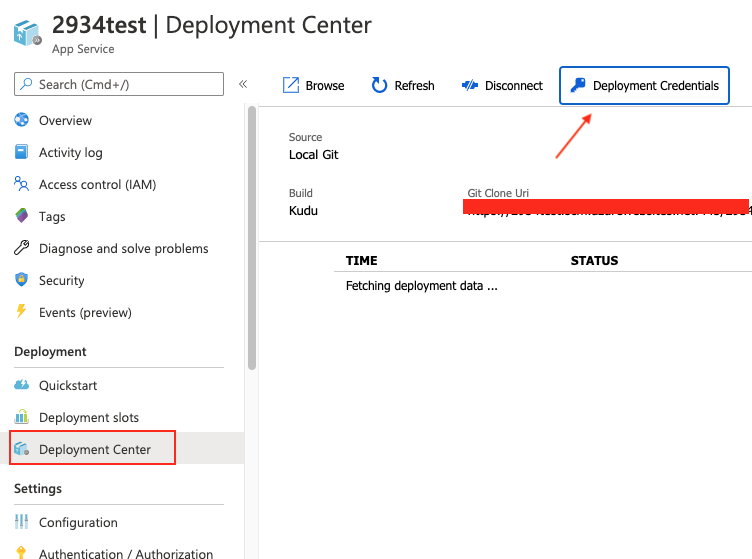This screenshot has height=559, width=752.
Task: Click the Deployment Credentials key icon
Action: (578, 85)
